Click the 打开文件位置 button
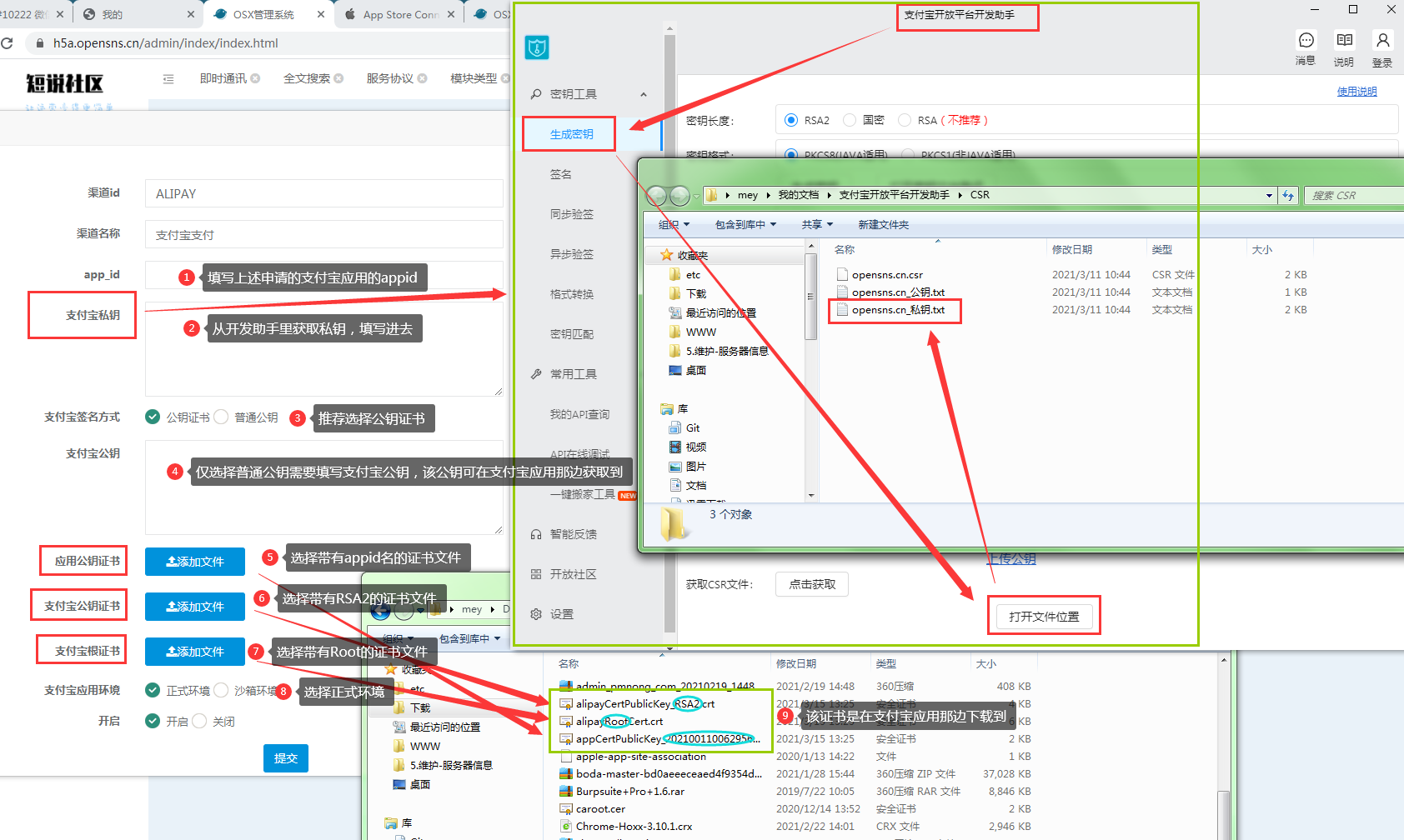 click(1044, 617)
